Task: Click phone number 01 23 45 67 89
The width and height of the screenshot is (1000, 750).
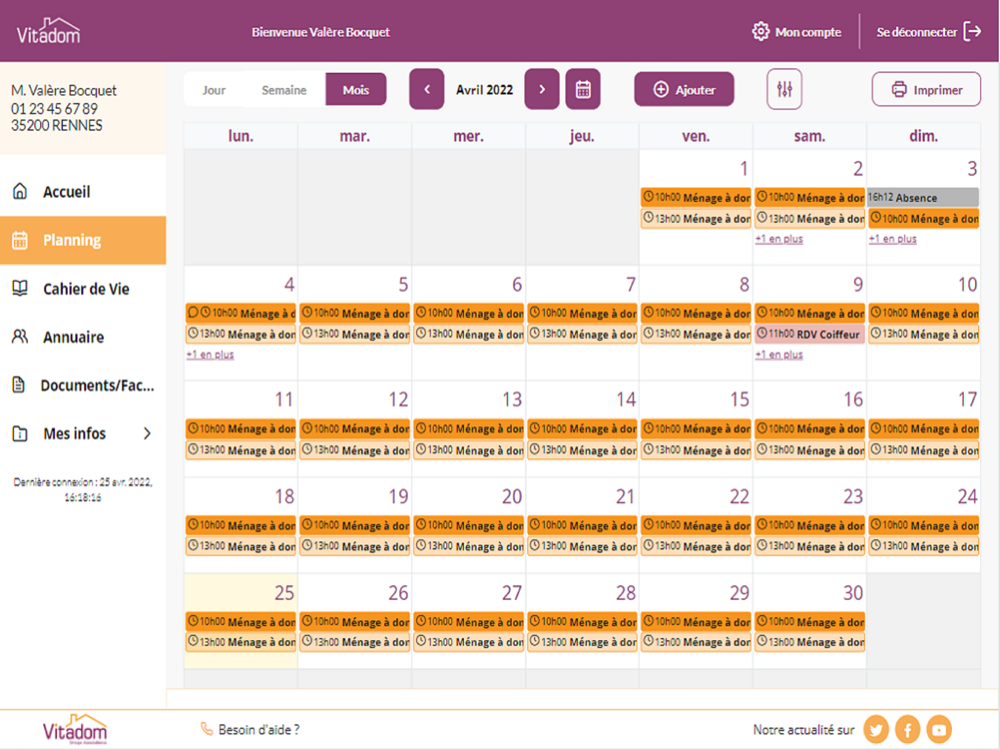Action: point(54,108)
